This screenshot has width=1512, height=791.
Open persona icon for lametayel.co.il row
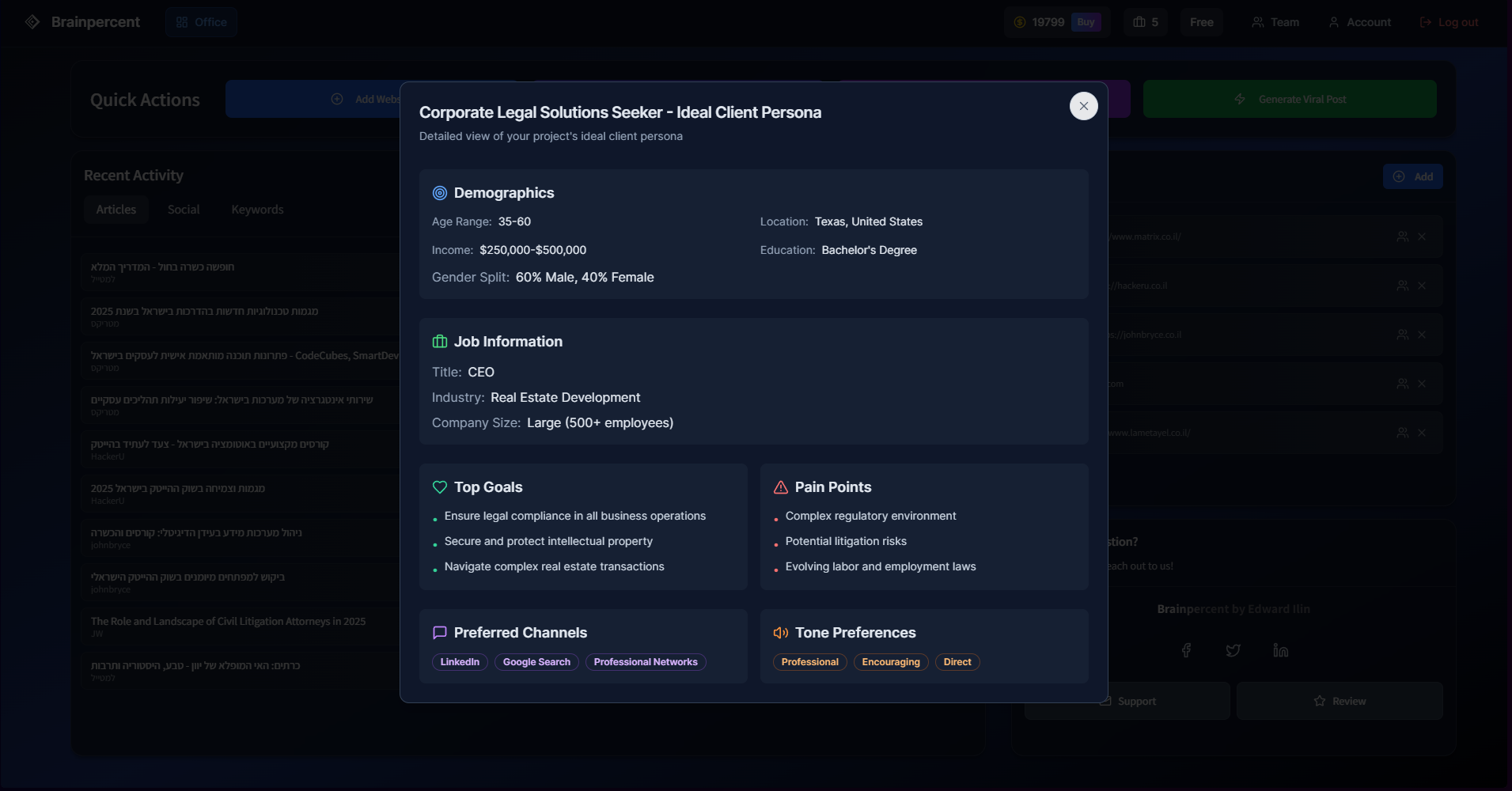pos(1403,433)
